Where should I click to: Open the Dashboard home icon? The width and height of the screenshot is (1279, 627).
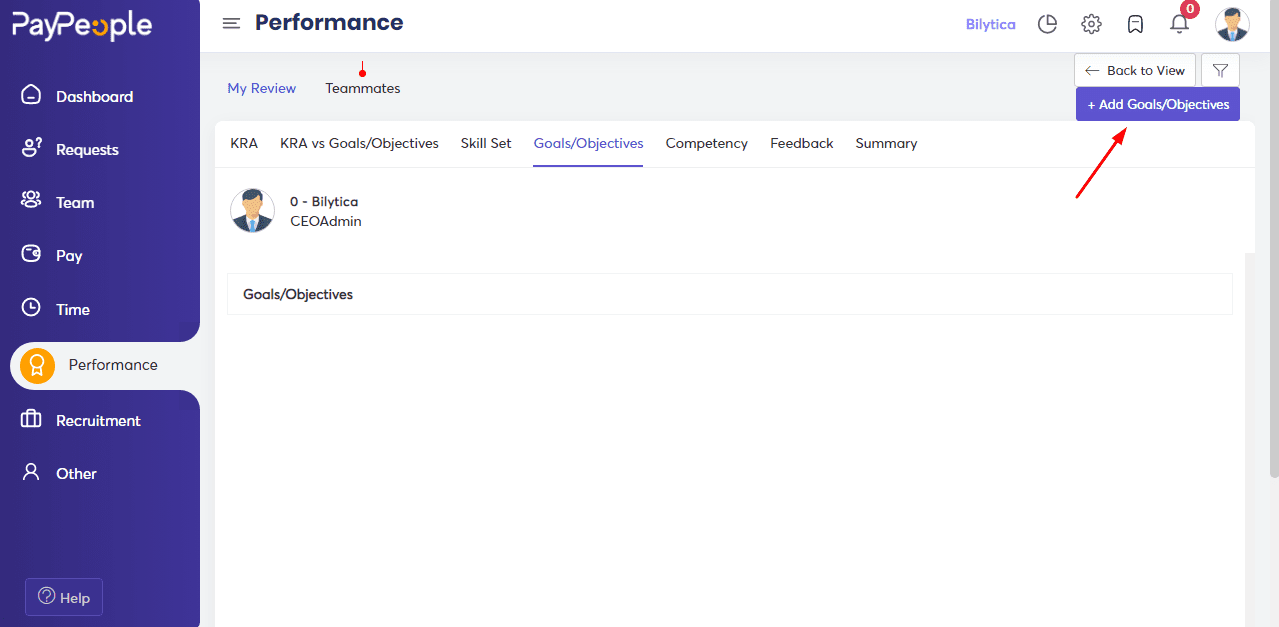(32, 96)
